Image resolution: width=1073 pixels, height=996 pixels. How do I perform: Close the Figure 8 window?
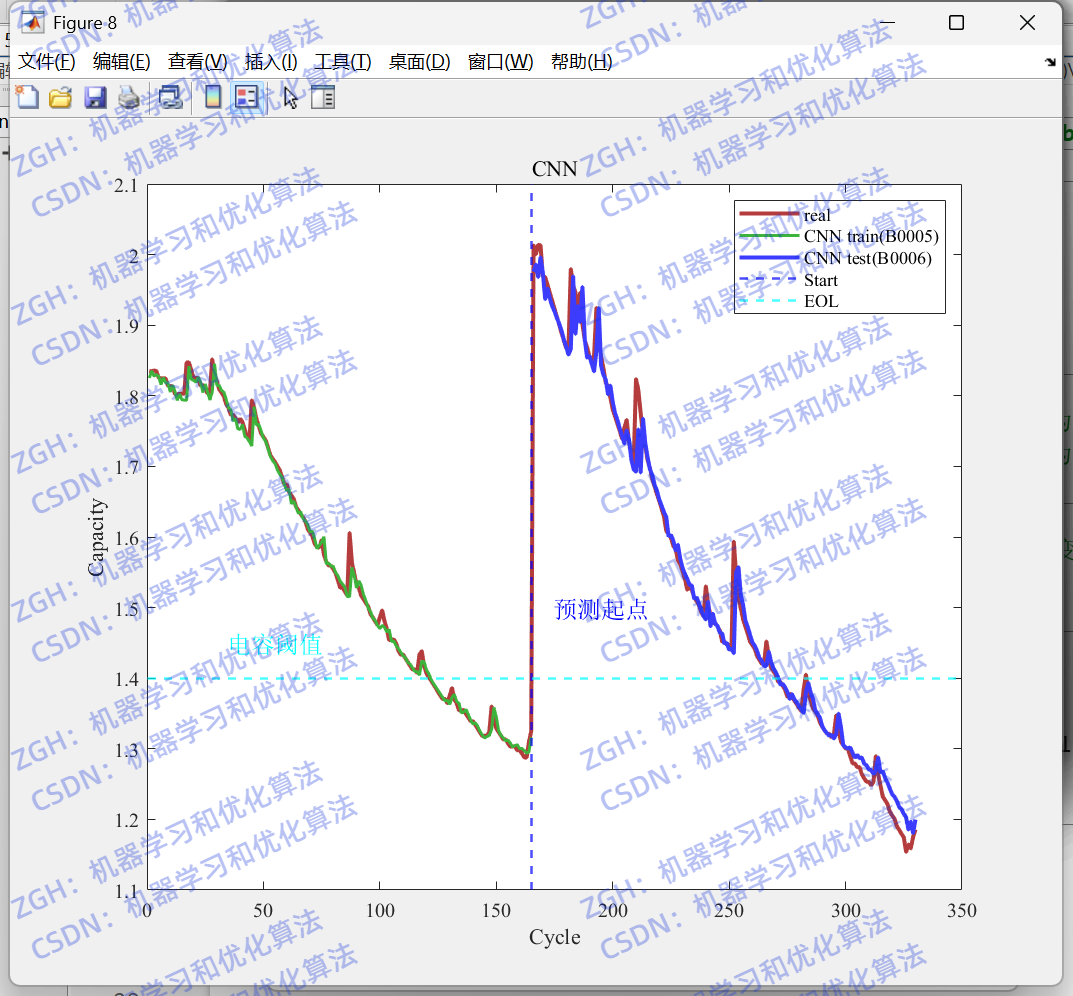[x=1027, y=23]
